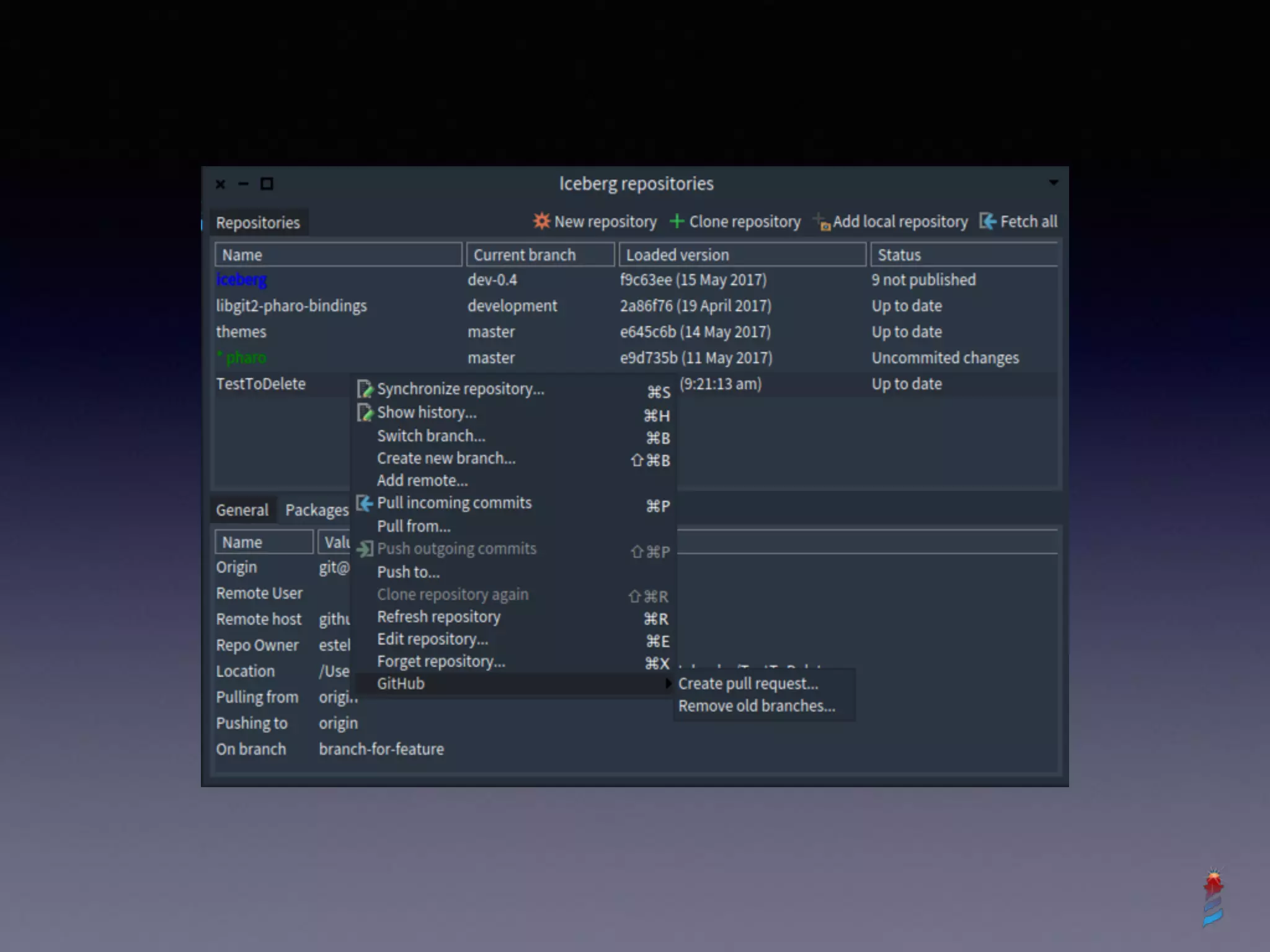The height and width of the screenshot is (952, 1270).
Task: Open the window menu dropdown arrow
Action: [1053, 183]
